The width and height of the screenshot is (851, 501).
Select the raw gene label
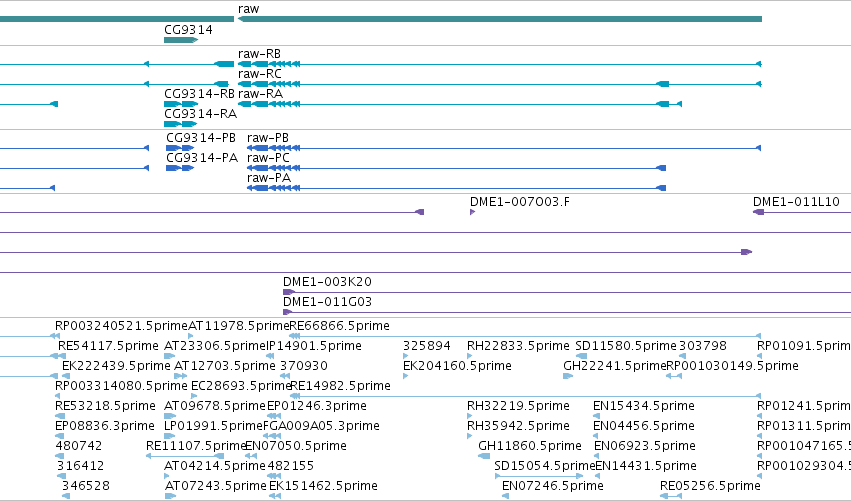click(249, 9)
